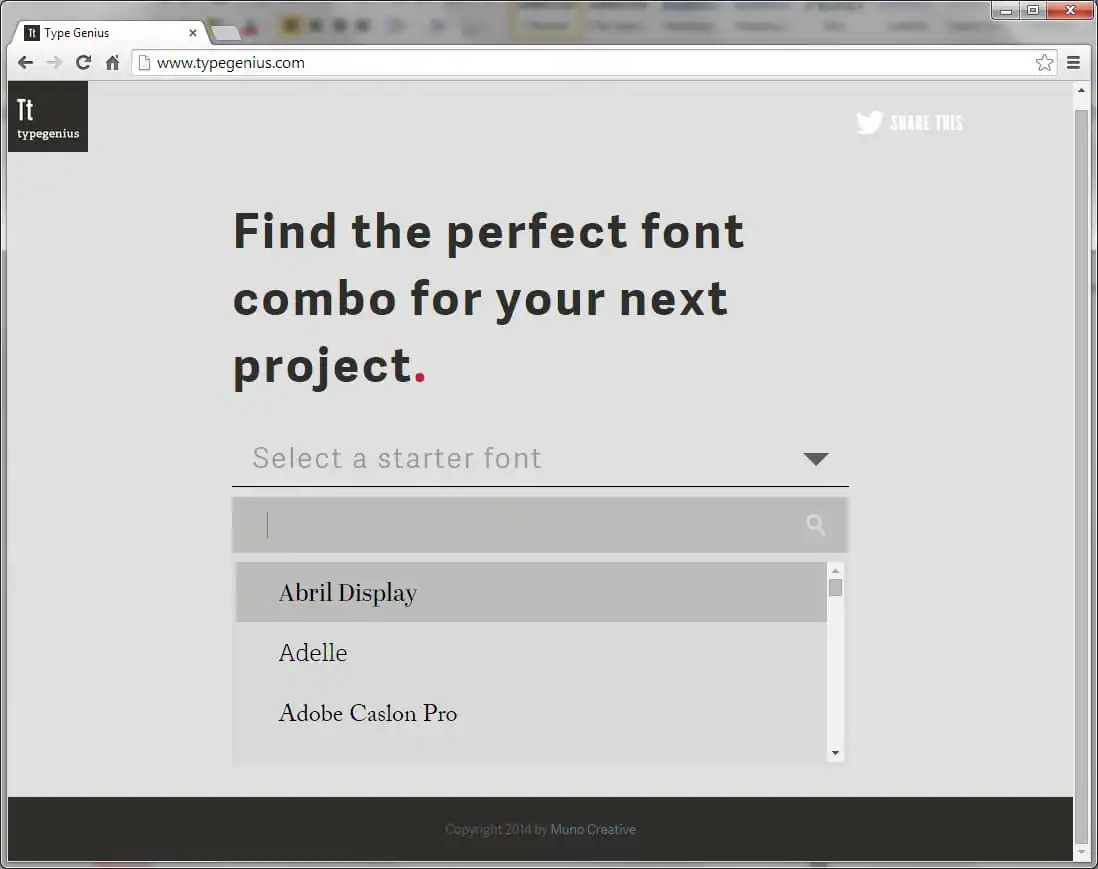Go to the browser home page icon
This screenshot has width=1098, height=869.
click(112, 63)
